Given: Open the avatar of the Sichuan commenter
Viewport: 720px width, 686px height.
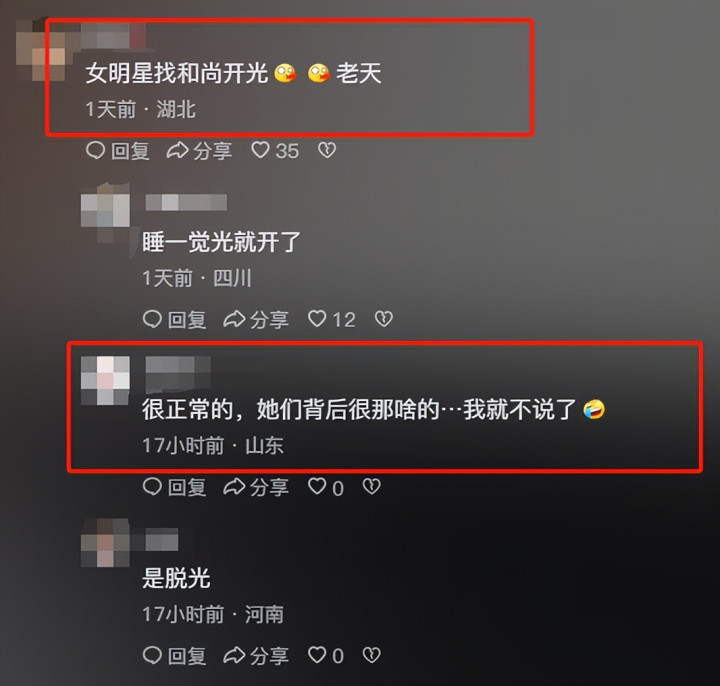Looking at the screenshot, I should [105, 212].
